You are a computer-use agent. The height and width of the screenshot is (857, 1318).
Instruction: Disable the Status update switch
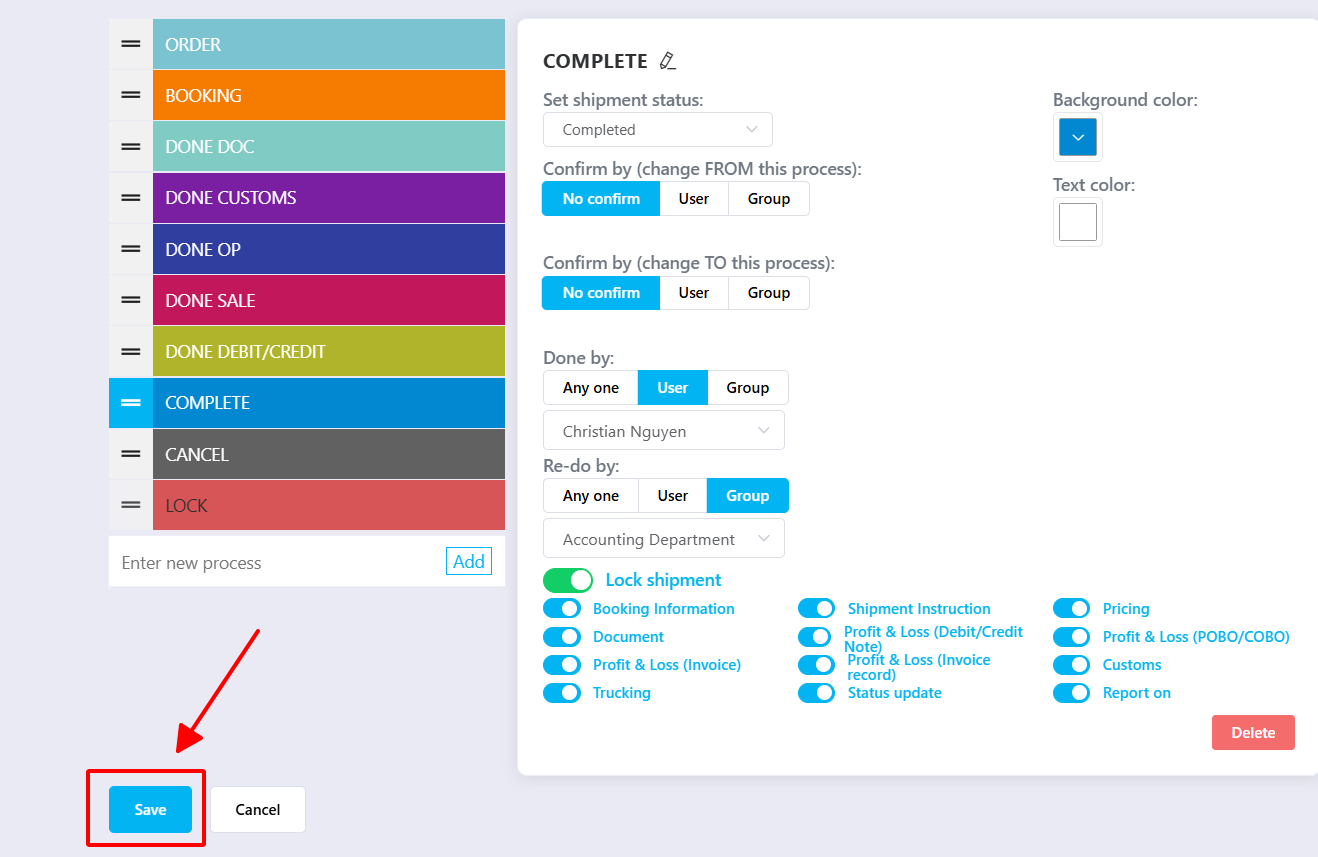[x=817, y=692]
